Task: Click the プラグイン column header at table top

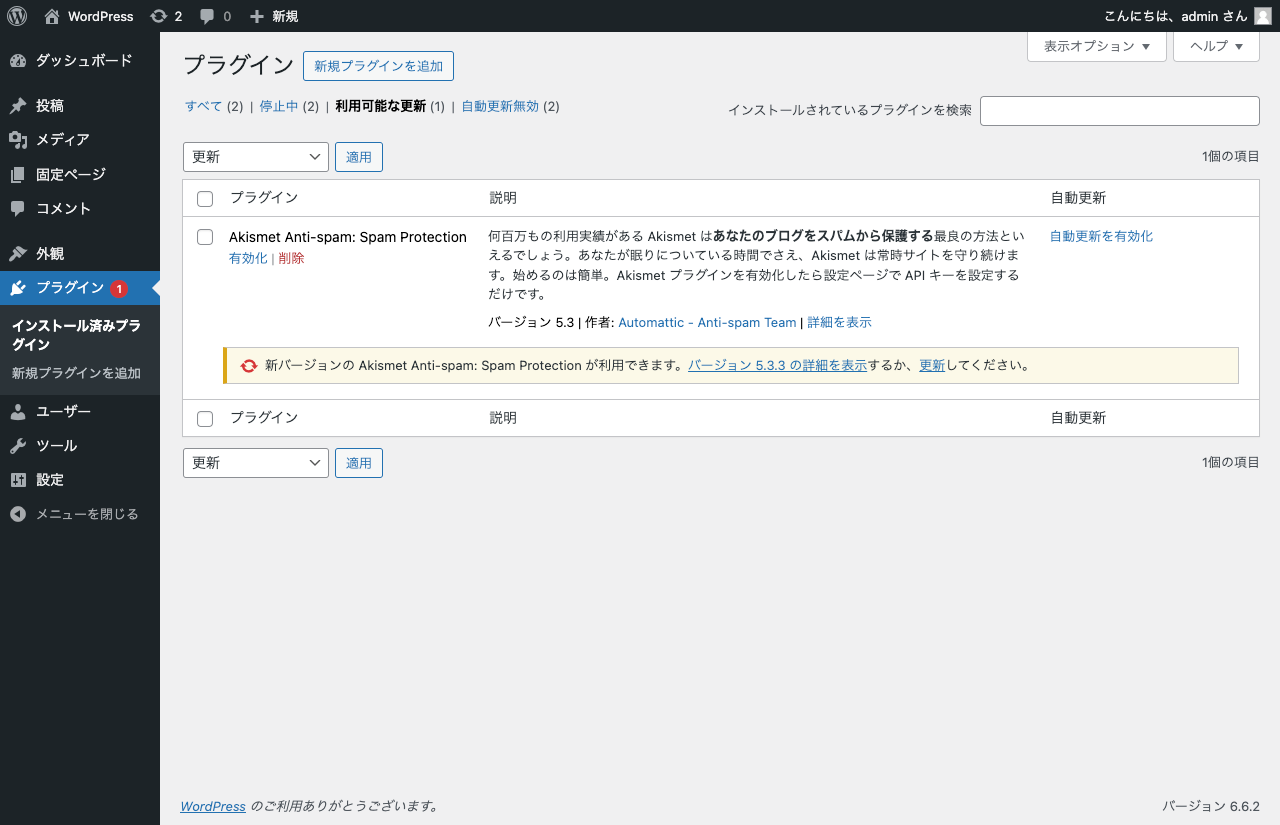Action: tap(264, 198)
